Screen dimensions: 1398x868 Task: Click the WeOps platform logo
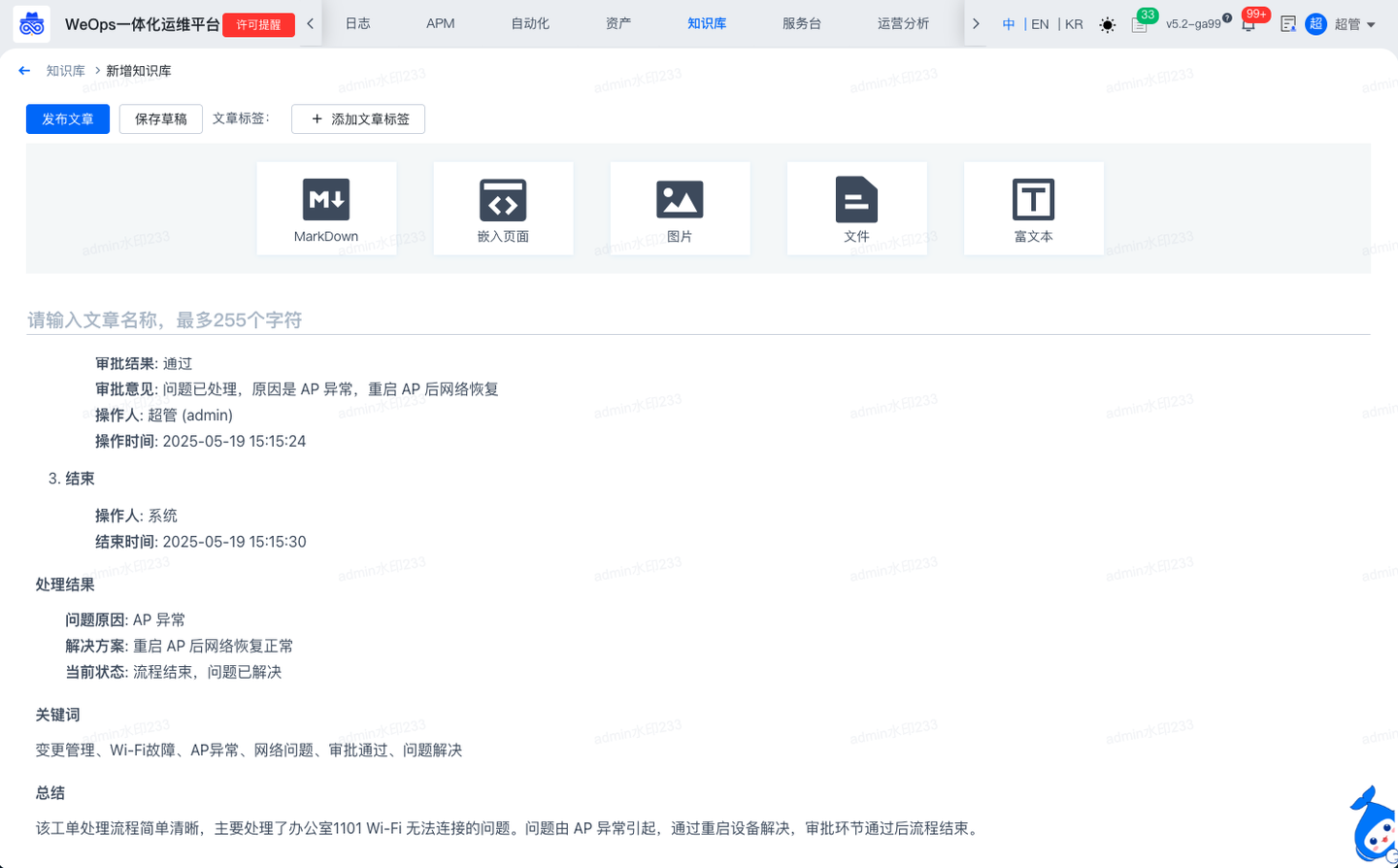pos(30,23)
